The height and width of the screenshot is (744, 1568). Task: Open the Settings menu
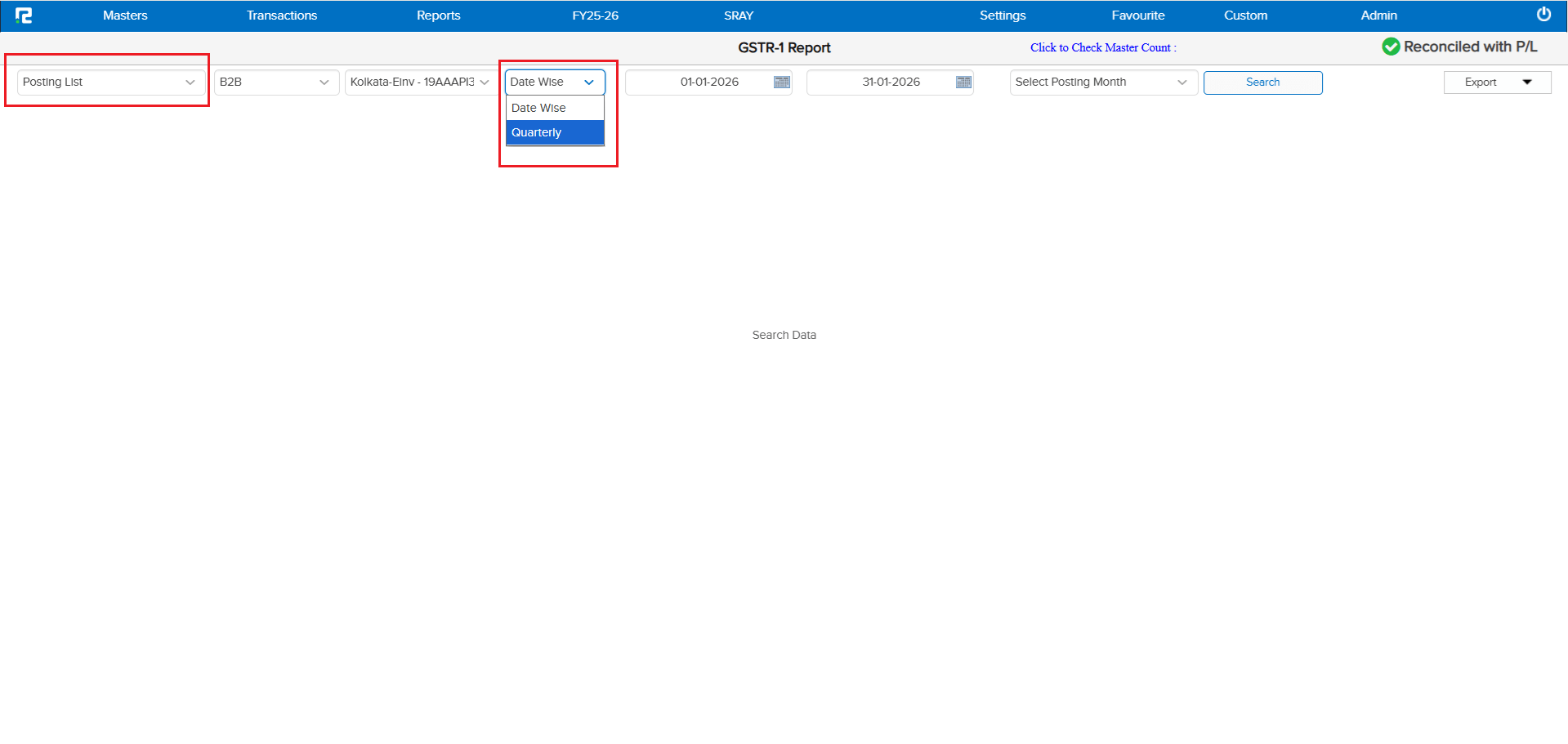pos(1002,15)
